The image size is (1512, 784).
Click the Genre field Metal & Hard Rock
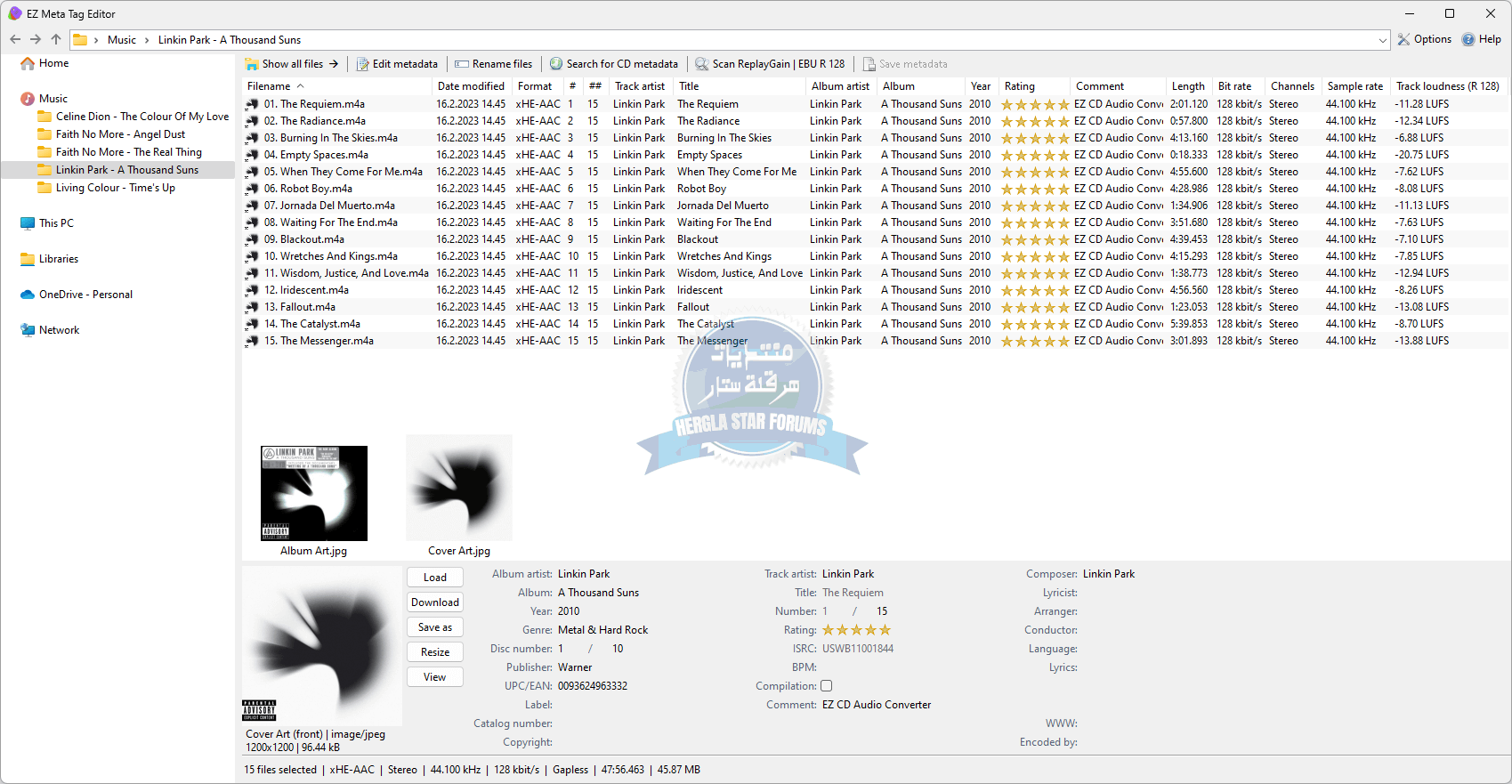point(602,630)
